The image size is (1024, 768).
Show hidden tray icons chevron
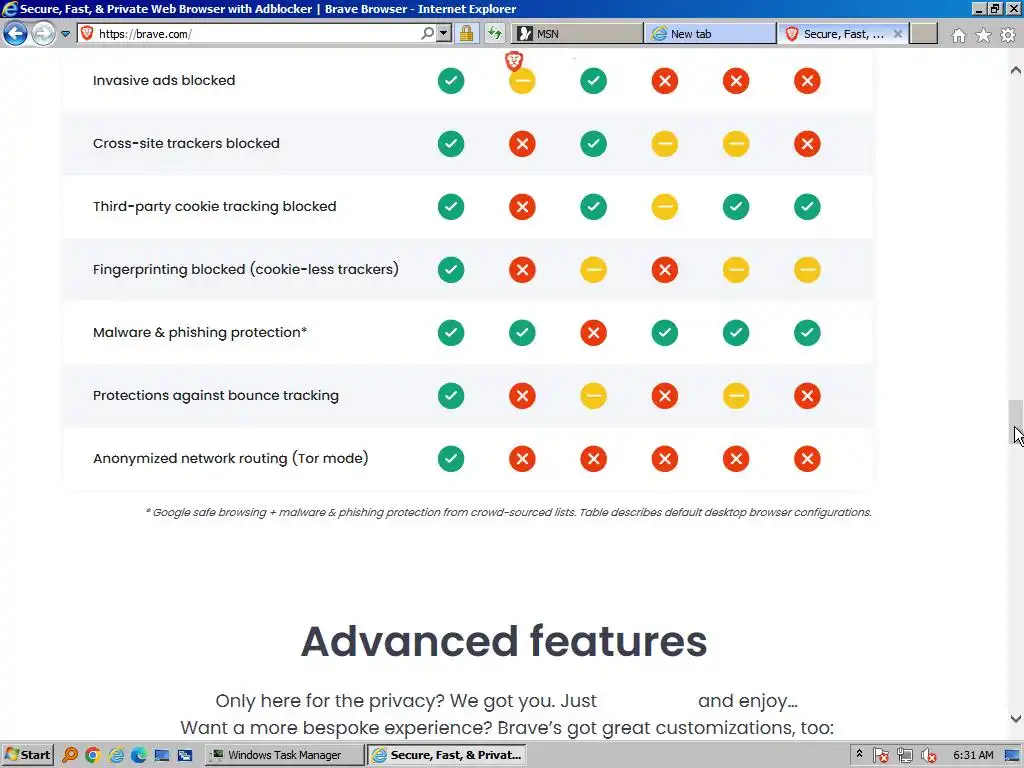[859, 754]
